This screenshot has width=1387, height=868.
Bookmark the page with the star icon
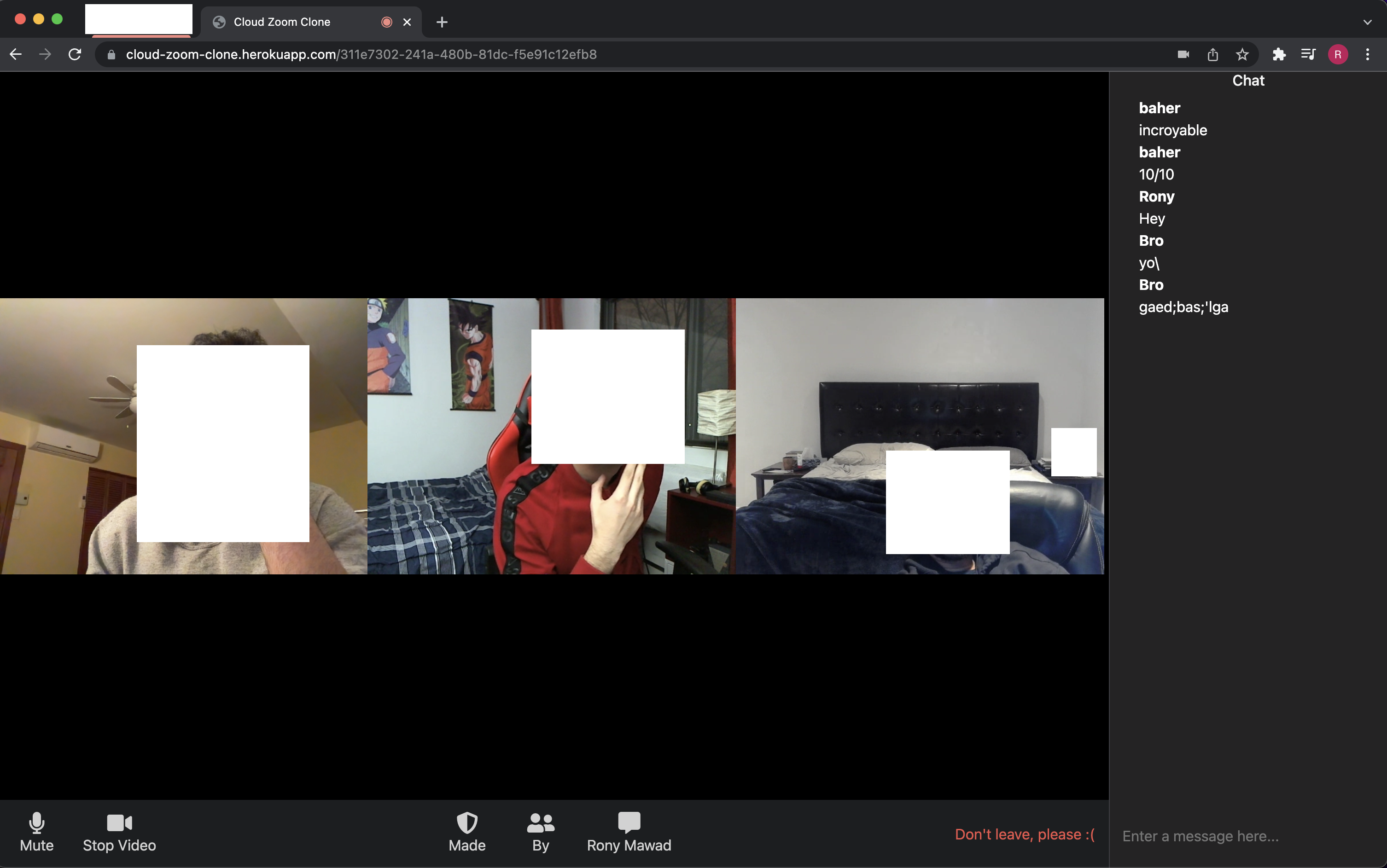1241,54
